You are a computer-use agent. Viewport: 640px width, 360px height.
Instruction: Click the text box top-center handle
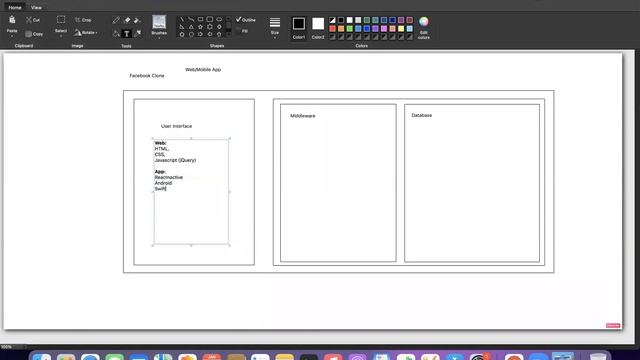pyautogui.click(x=191, y=139)
